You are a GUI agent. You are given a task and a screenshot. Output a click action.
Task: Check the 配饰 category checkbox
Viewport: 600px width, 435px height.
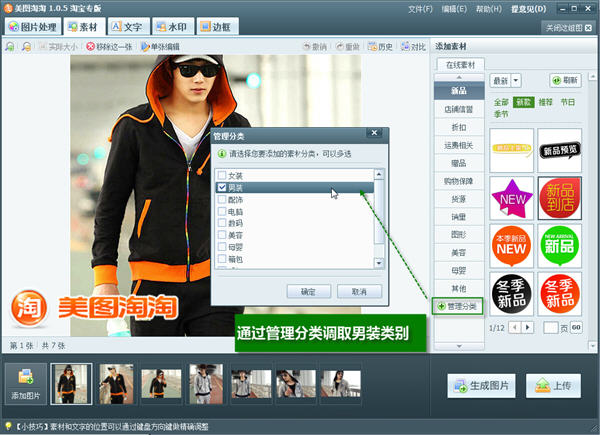[222, 199]
